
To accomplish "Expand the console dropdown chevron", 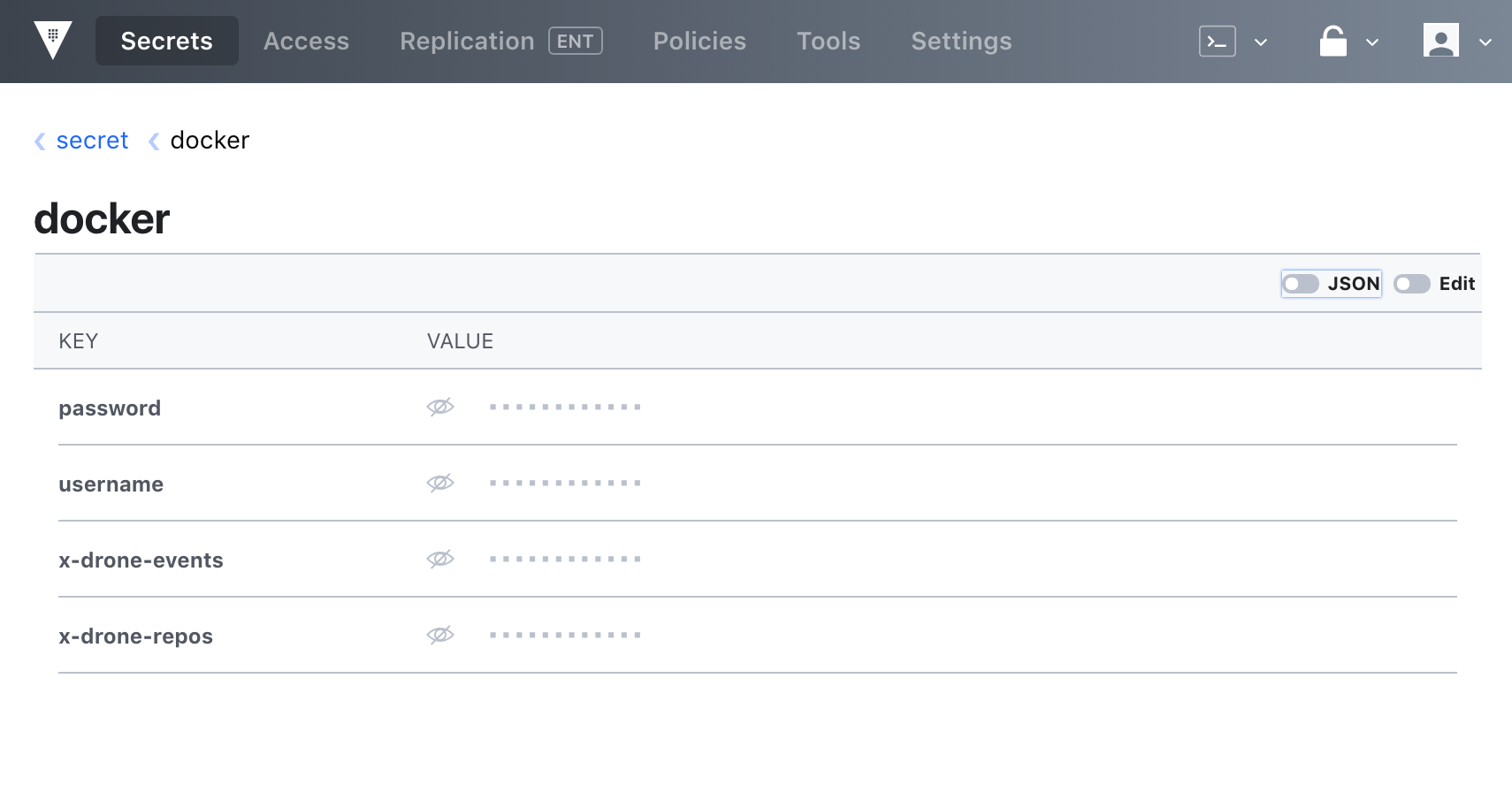I will pyautogui.click(x=1261, y=42).
